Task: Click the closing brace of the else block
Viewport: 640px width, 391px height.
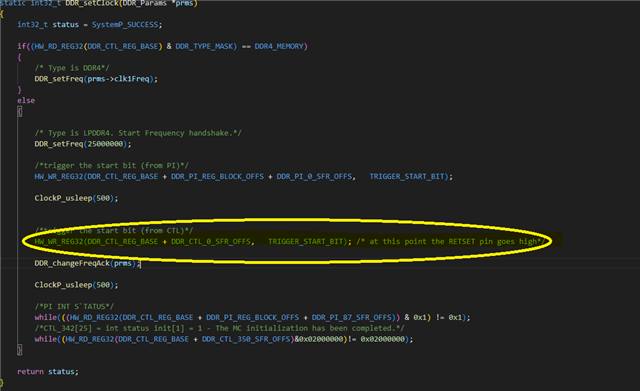Action: click(19, 350)
